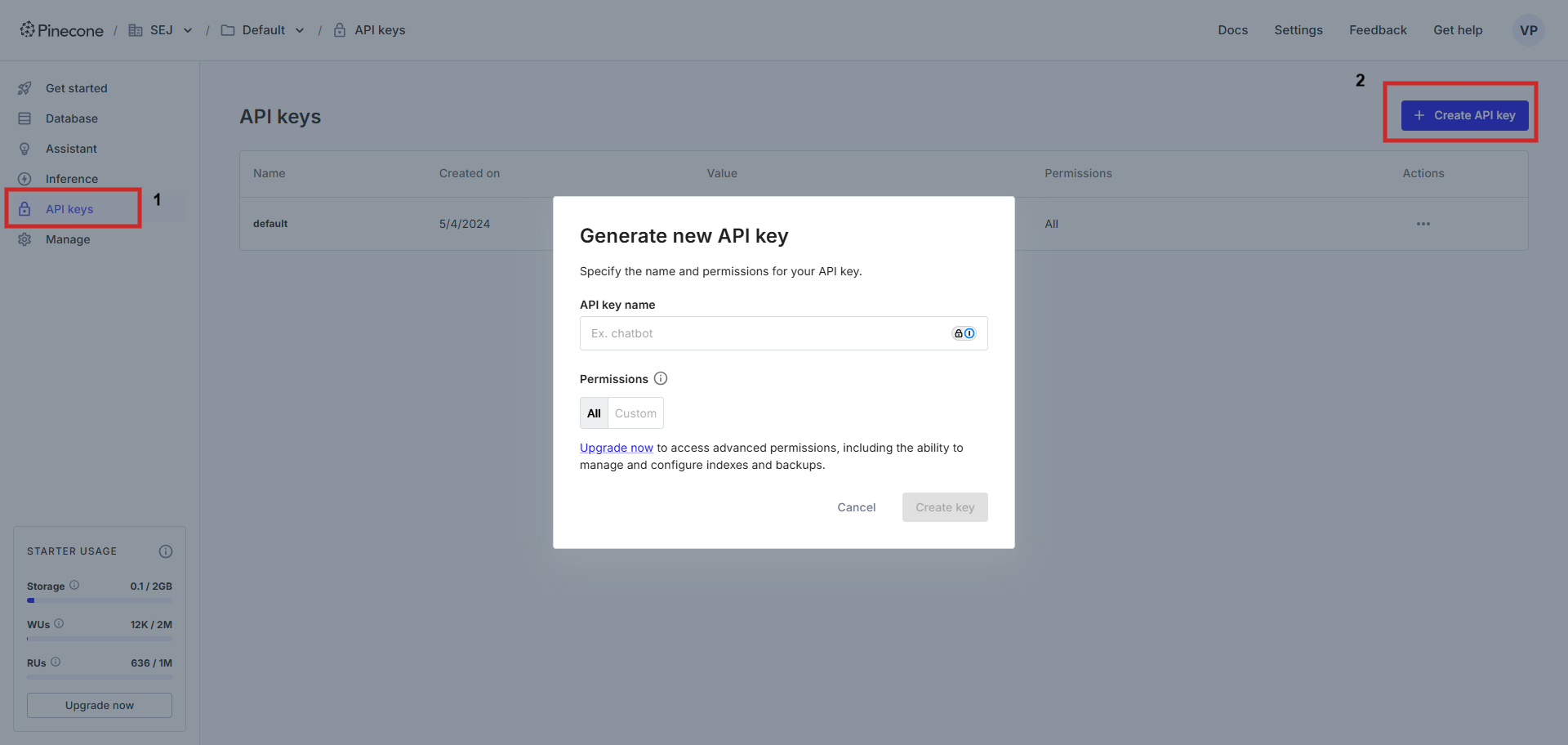
Task: Click the Upgrade now link in dialog
Action: click(x=616, y=448)
